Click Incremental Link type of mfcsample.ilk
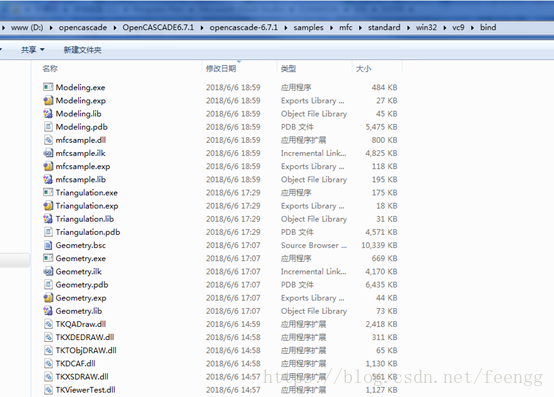 coord(313,153)
